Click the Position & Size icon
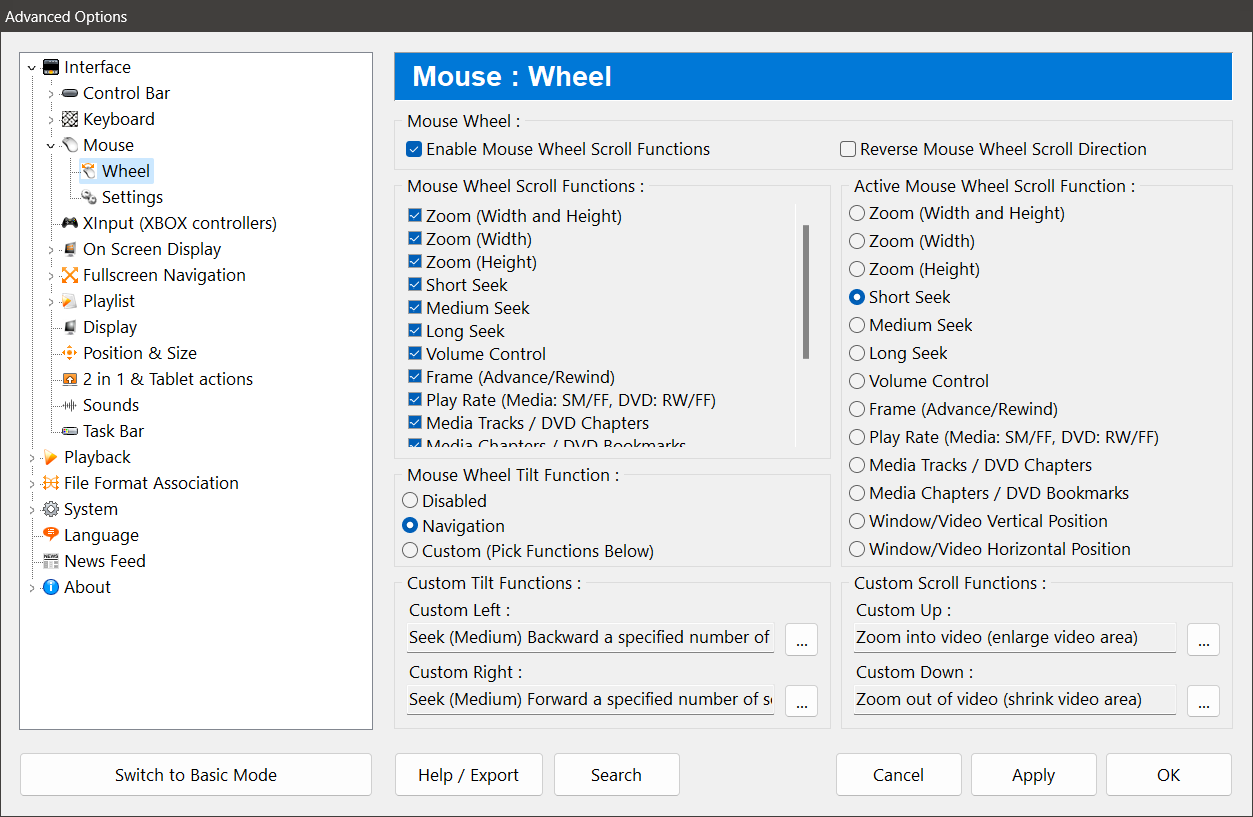The width and height of the screenshot is (1253, 817). (x=70, y=353)
